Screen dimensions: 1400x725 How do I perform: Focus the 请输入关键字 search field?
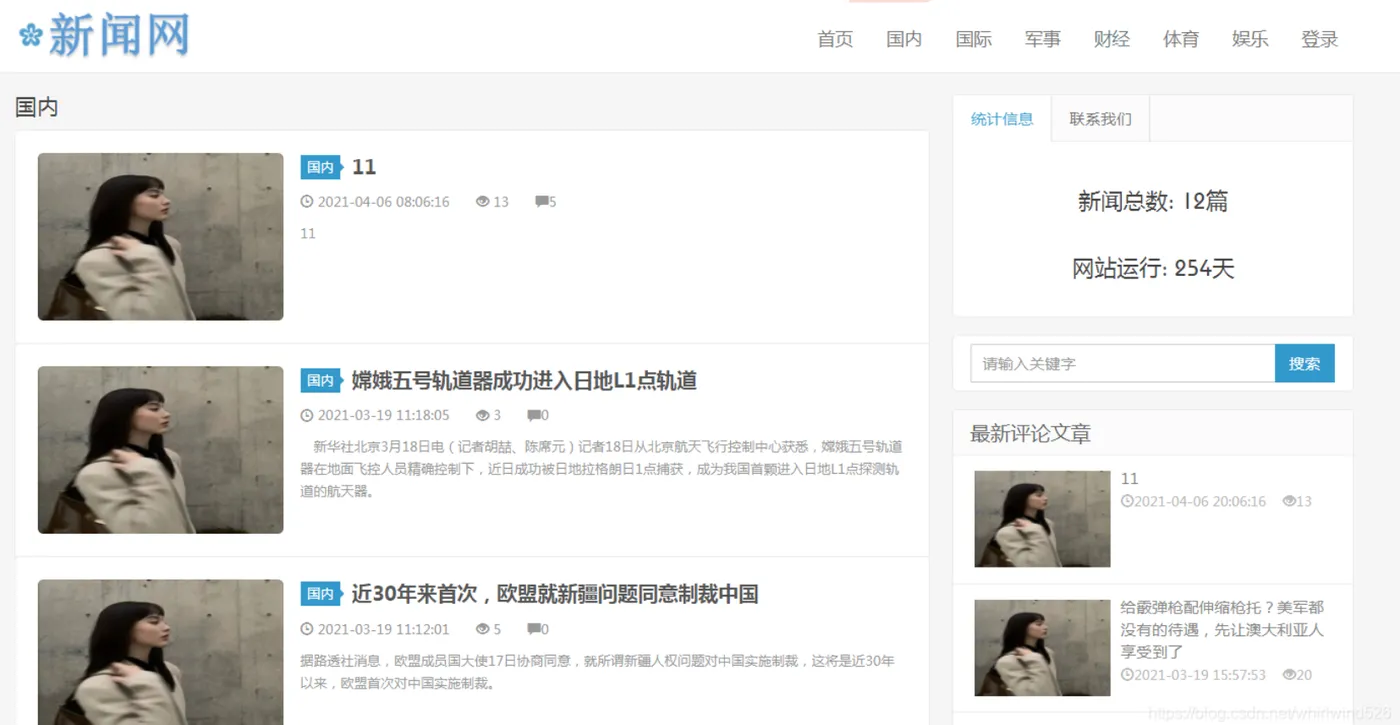coord(1122,364)
